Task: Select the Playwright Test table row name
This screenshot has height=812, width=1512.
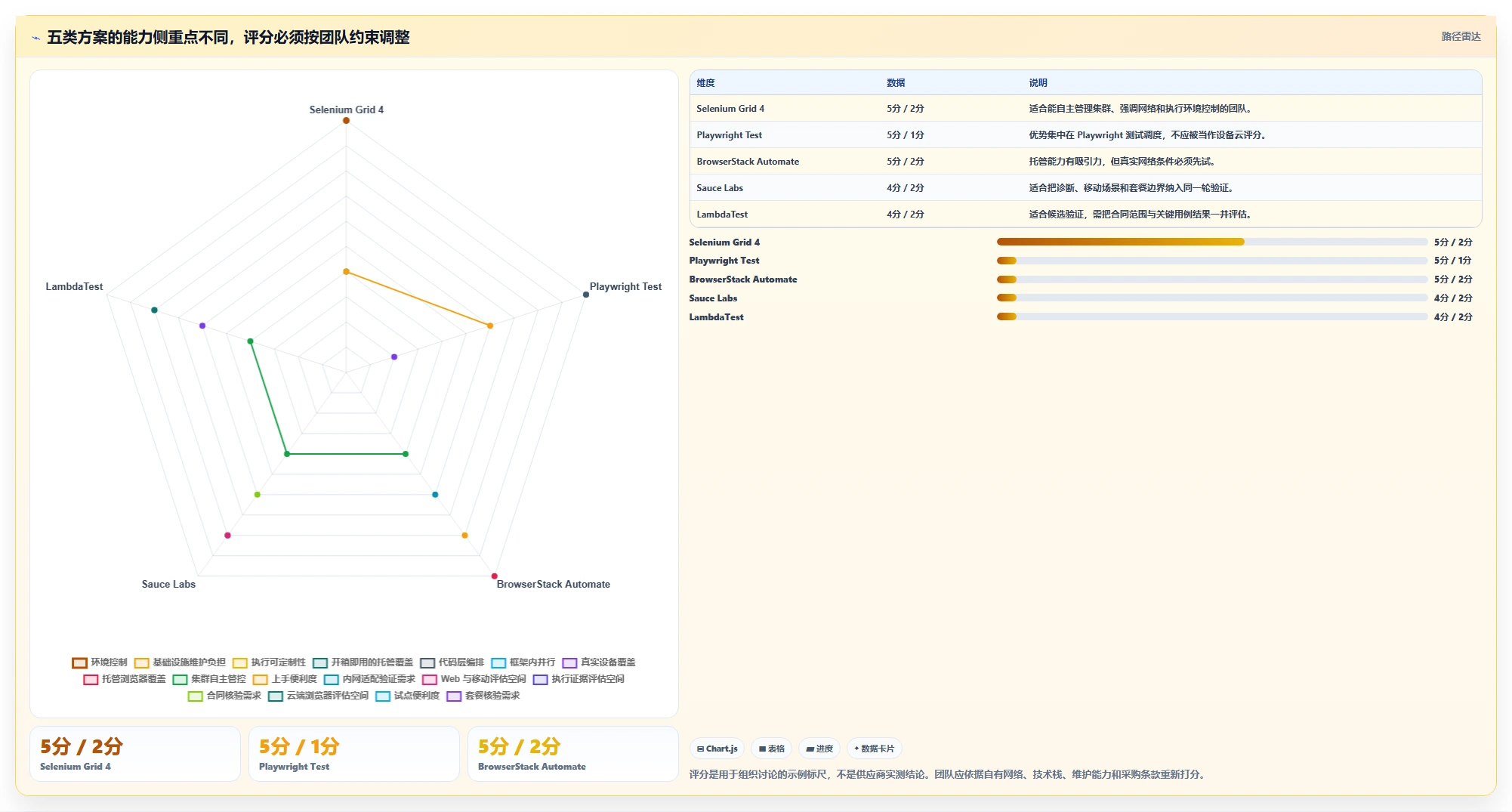Action: click(x=729, y=135)
